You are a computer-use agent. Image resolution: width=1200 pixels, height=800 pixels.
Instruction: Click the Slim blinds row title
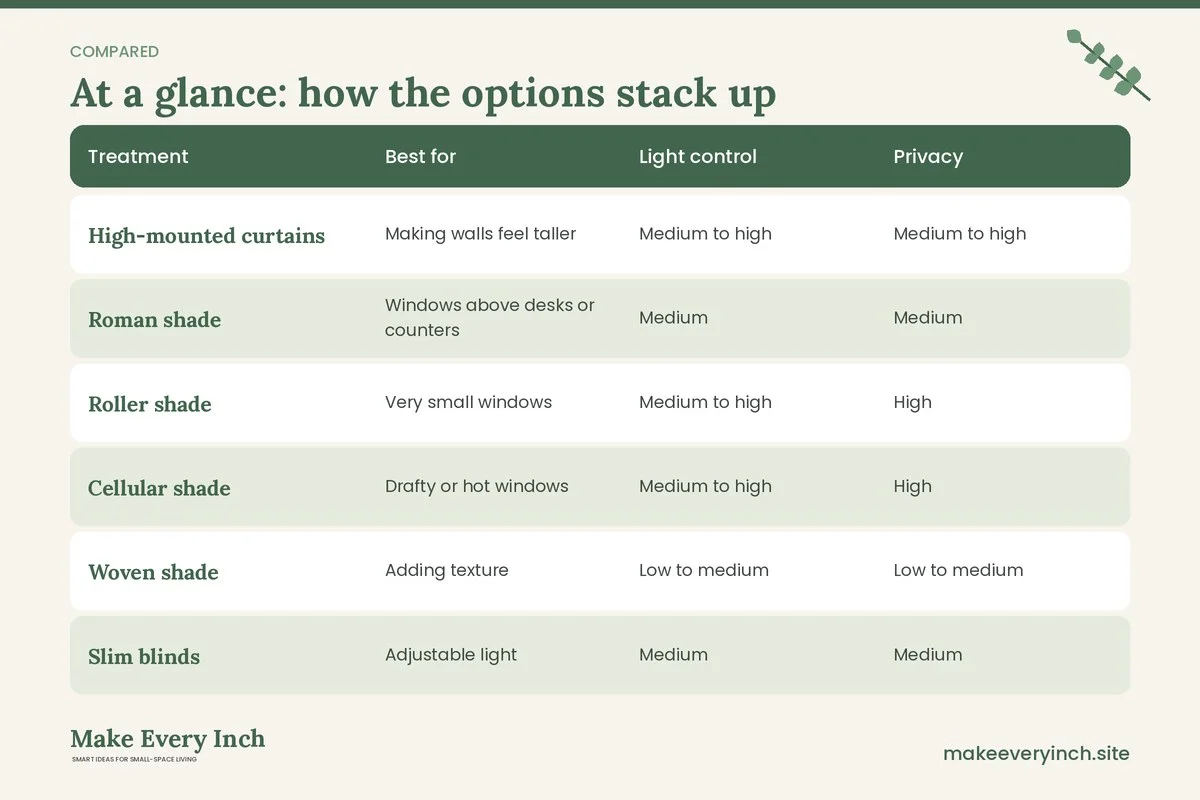click(144, 656)
